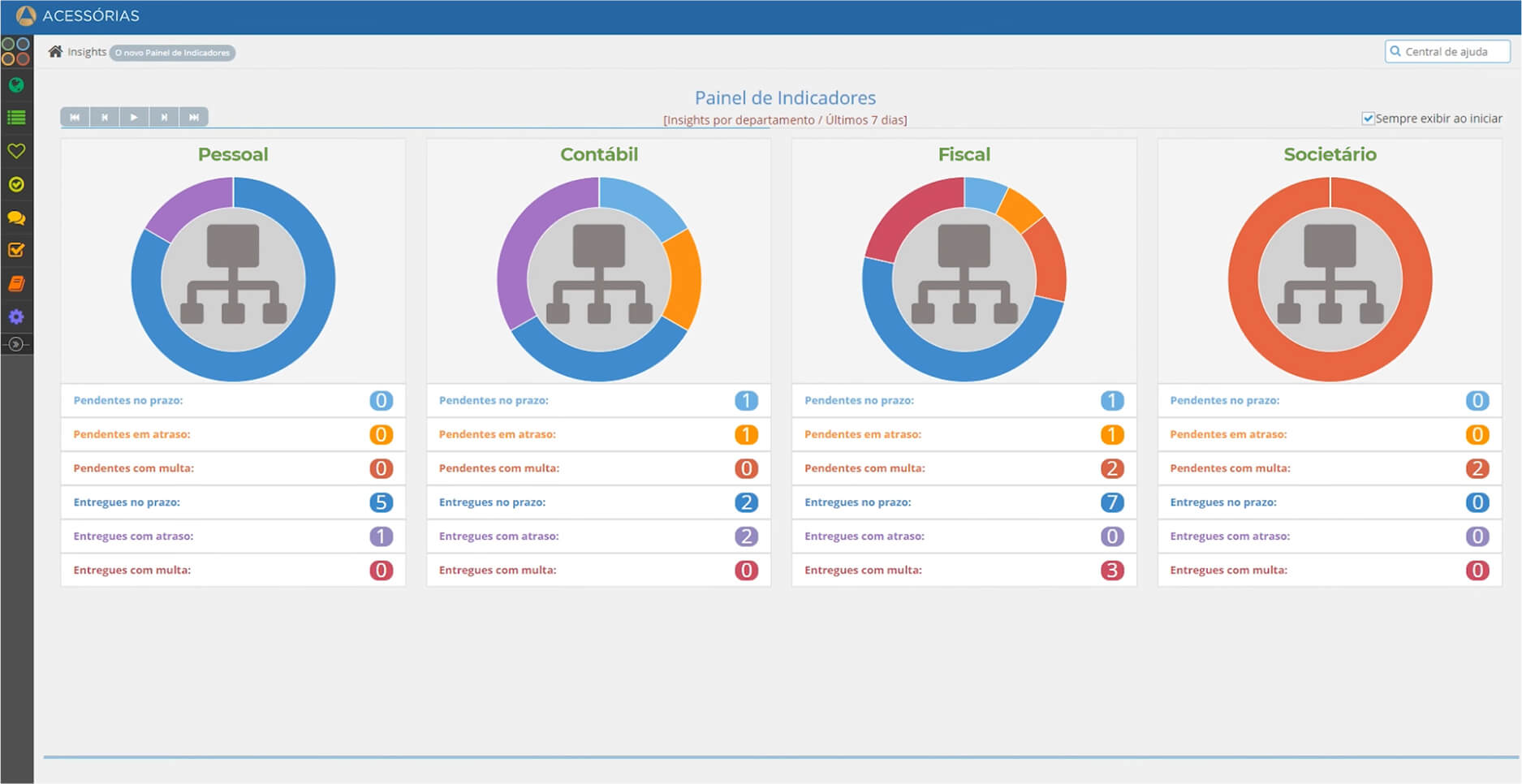The image size is (1522, 784).
Task: Open the chat bubbles sidebar icon
Action: [x=16, y=218]
